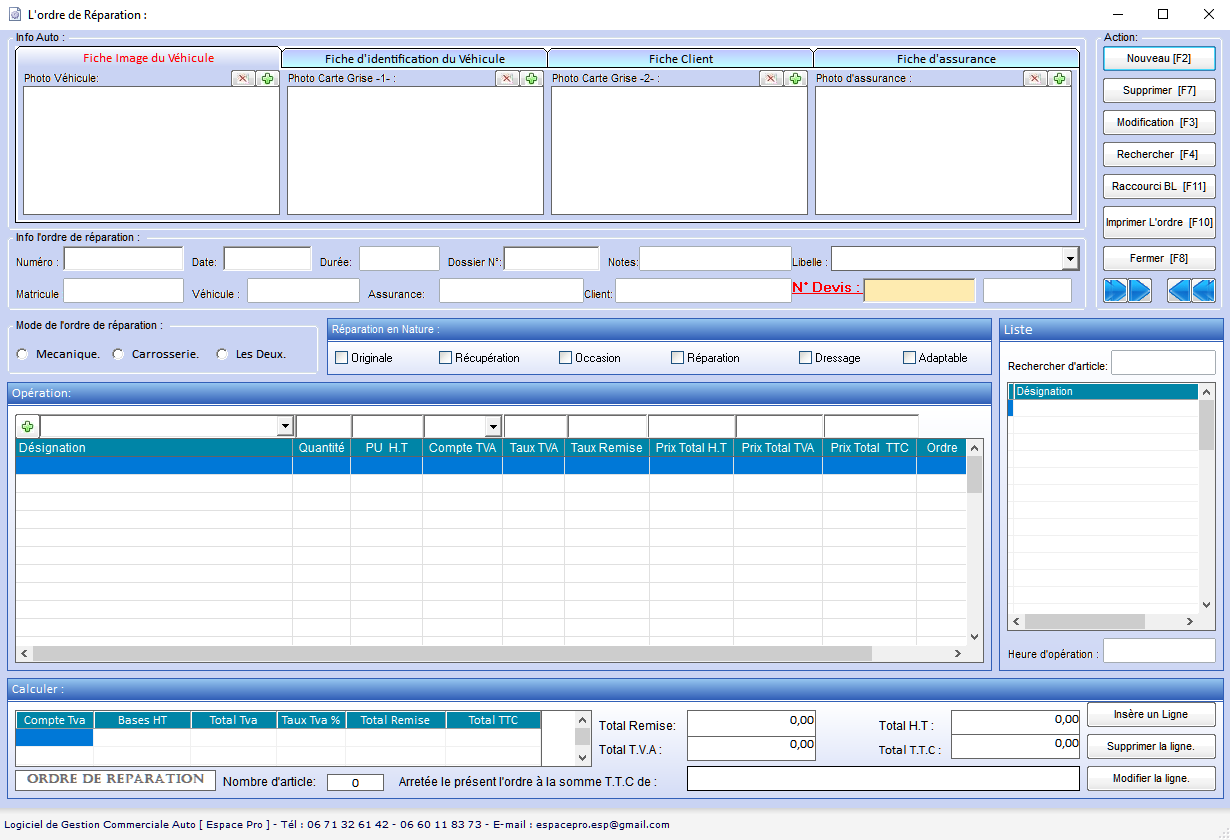Click the Rechercher d'article search field
Viewport: 1230px width, 840px height.
pos(1163,362)
